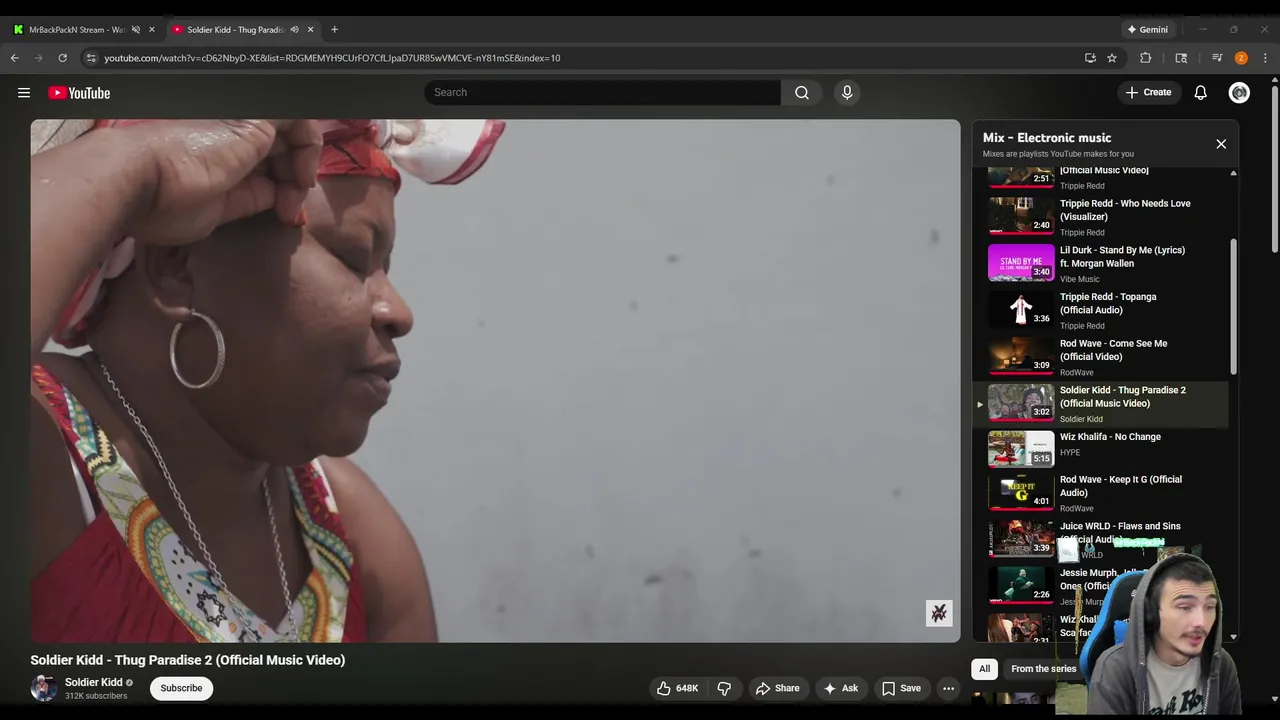Screen dimensions: 1280x720
Task: Open media controls in the browser toolbar
Action: pyautogui.click(x=1217, y=58)
